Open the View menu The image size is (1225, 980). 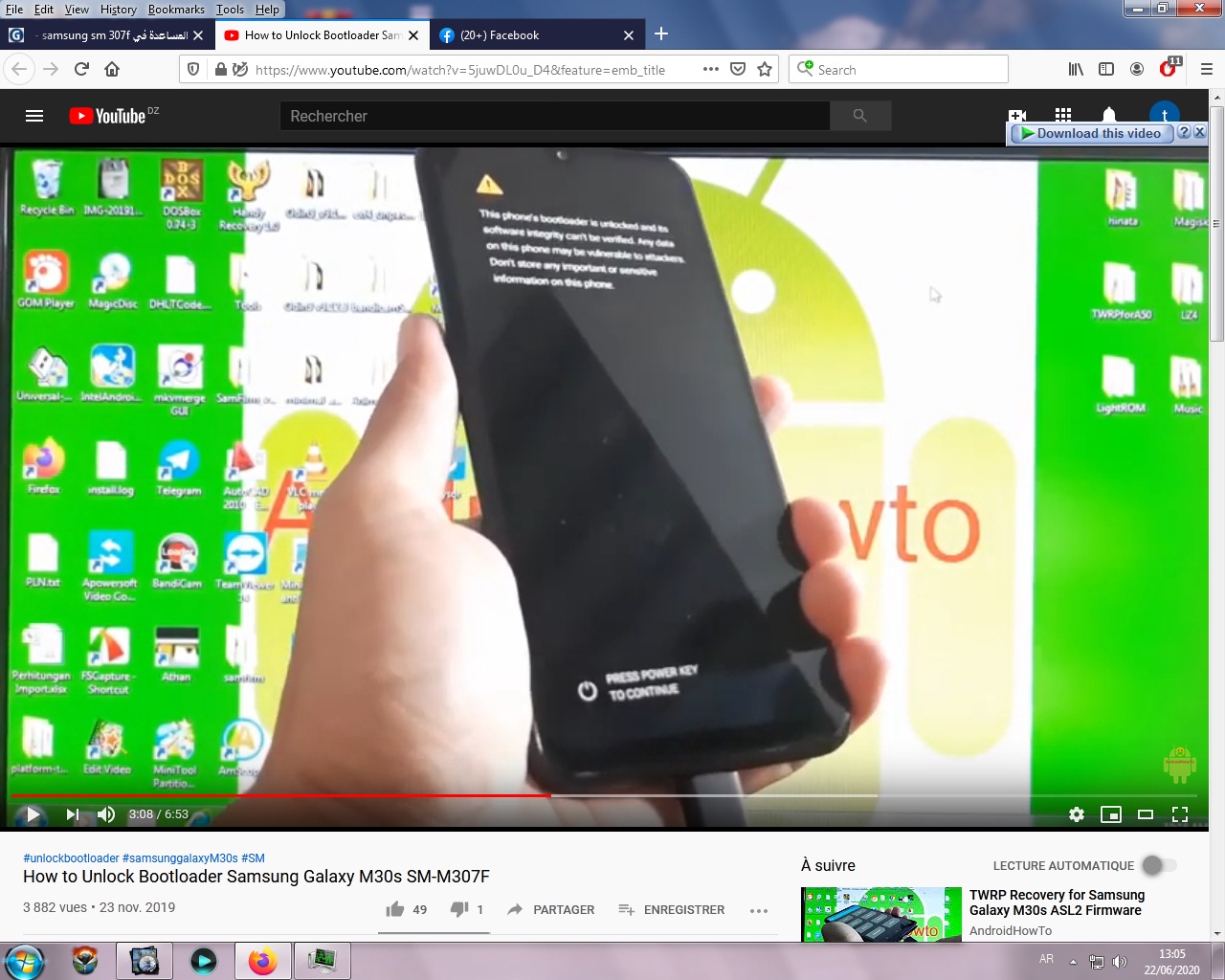point(77,10)
